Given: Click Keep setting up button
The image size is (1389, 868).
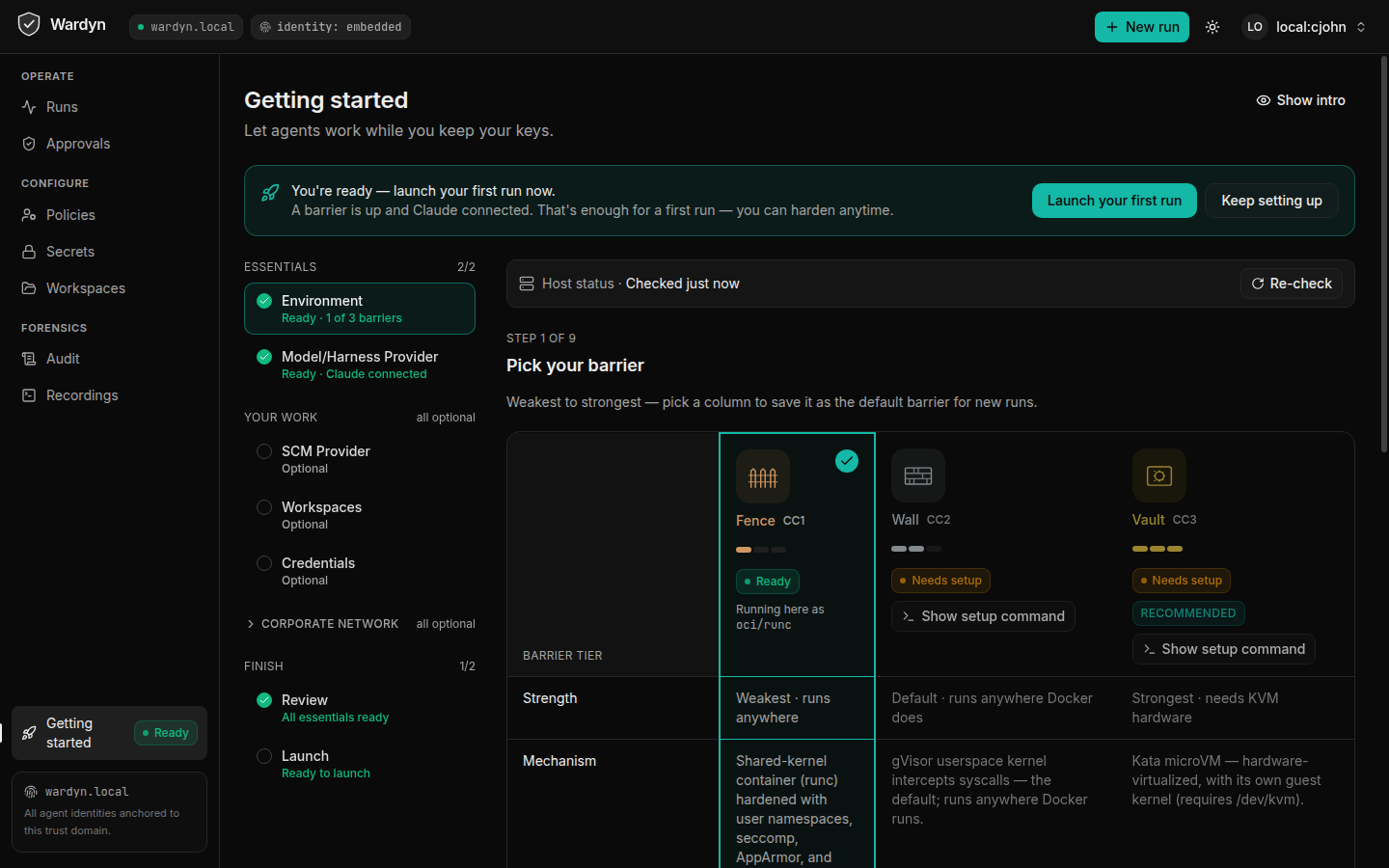Looking at the screenshot, I should [1271, 201].
